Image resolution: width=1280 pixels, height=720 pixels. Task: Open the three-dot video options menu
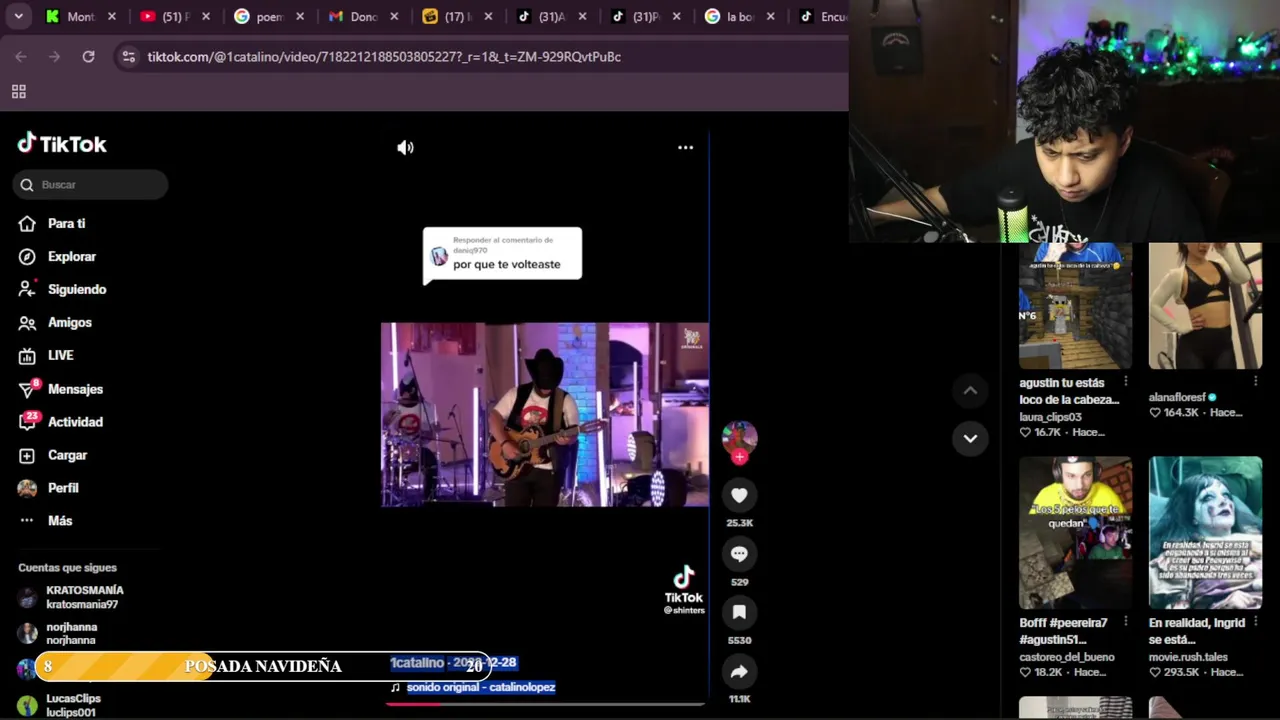(x=685, y=147)
